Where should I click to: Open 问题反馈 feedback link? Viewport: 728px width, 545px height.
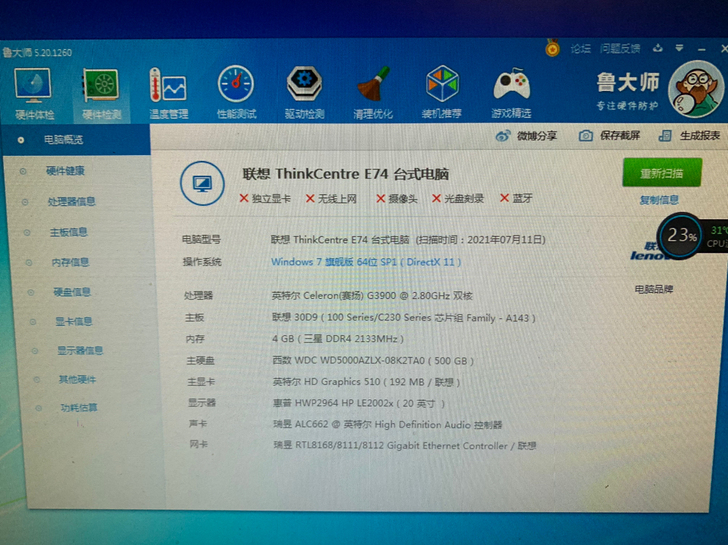619,48
